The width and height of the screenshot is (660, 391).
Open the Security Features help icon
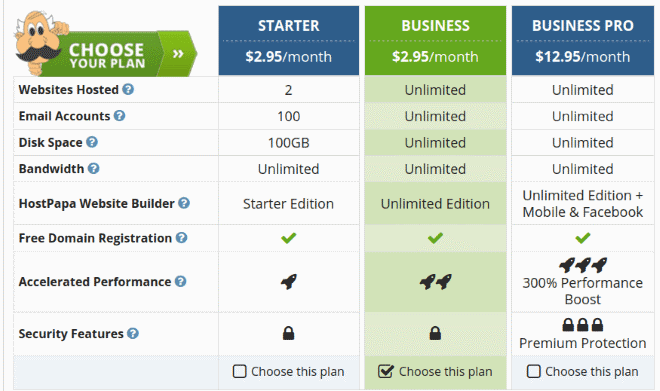(x=133, y=333)
